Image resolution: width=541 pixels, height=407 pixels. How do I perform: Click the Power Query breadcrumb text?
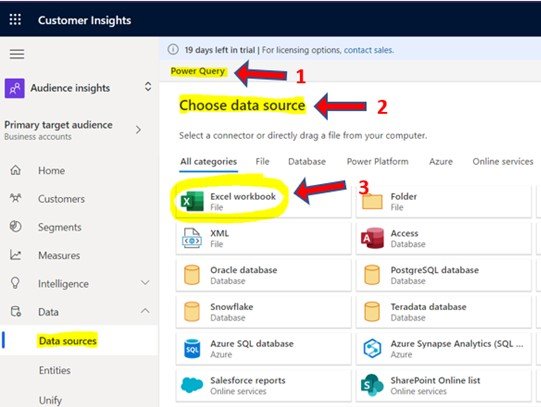[x=198, y=71]
